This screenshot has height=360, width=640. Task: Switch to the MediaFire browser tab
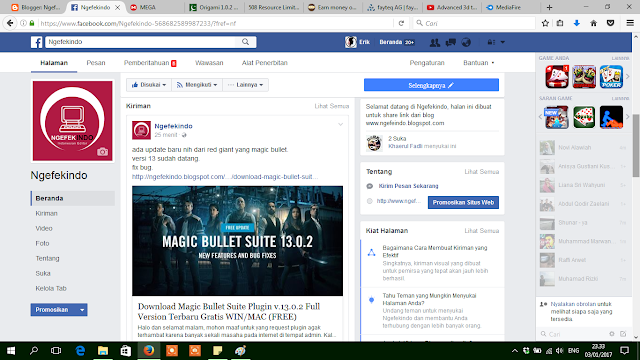coord(509,7)
